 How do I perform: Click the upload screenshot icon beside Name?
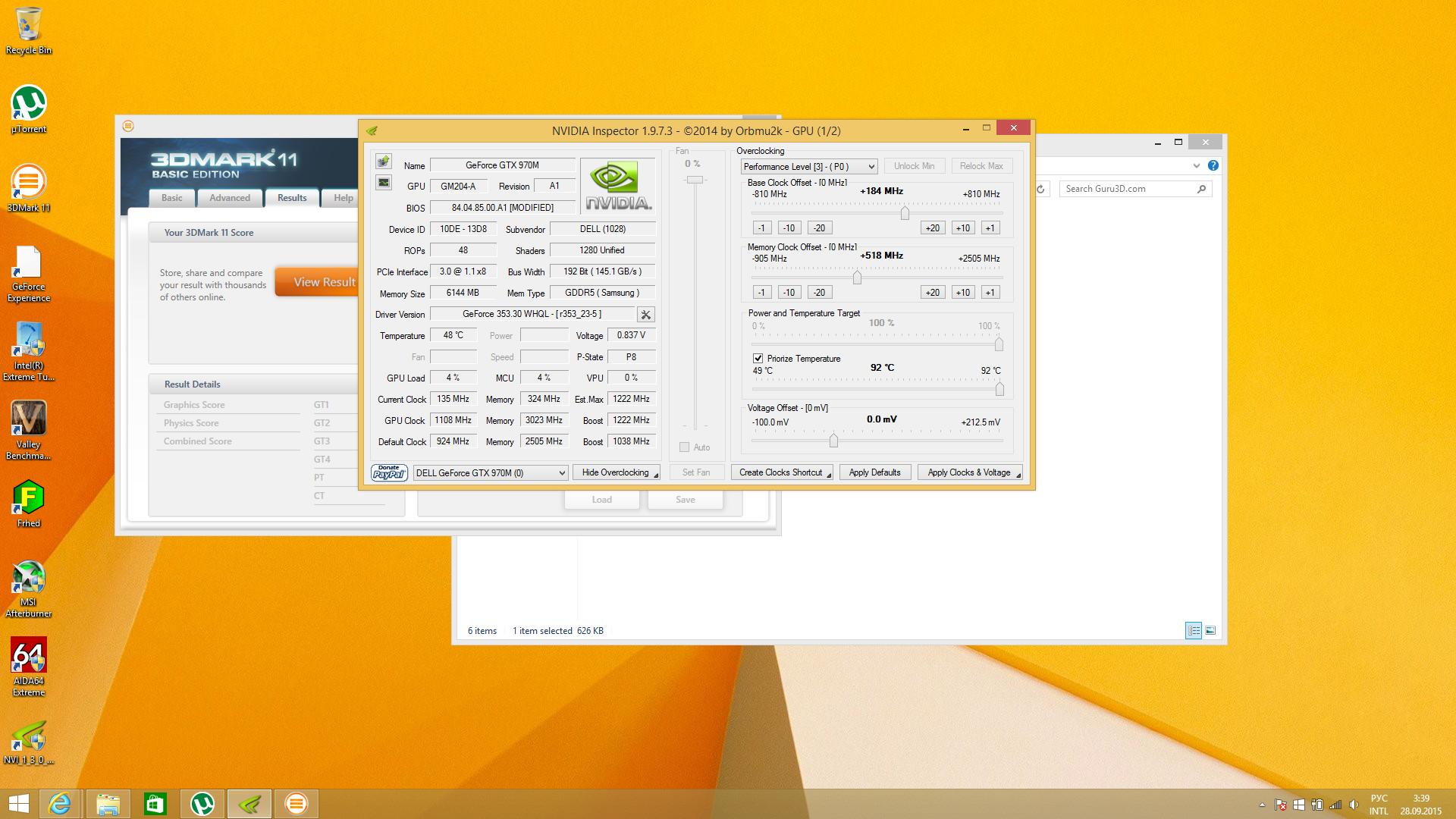tap(384, 161)
